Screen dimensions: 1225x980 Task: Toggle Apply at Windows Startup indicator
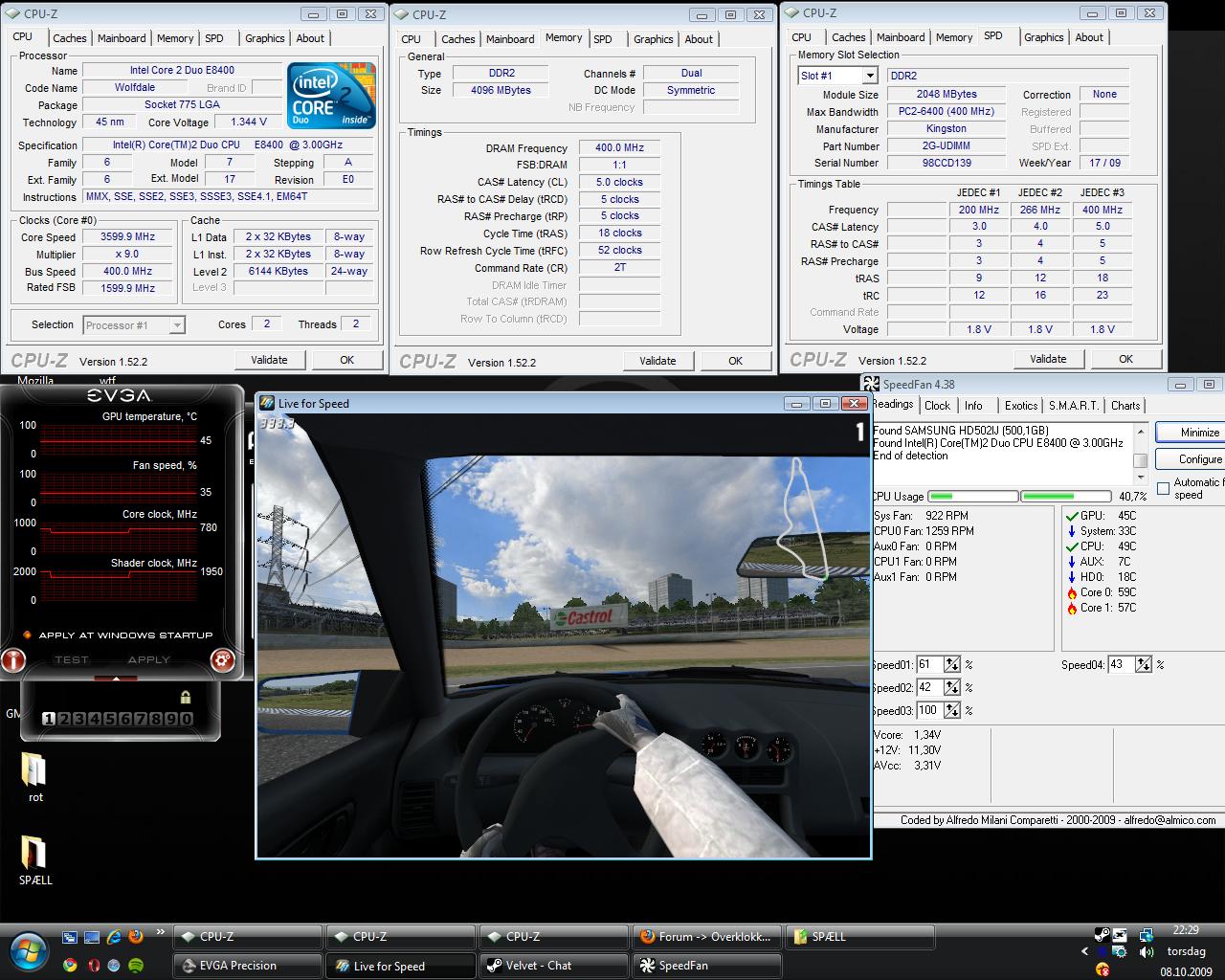point(27,635)
